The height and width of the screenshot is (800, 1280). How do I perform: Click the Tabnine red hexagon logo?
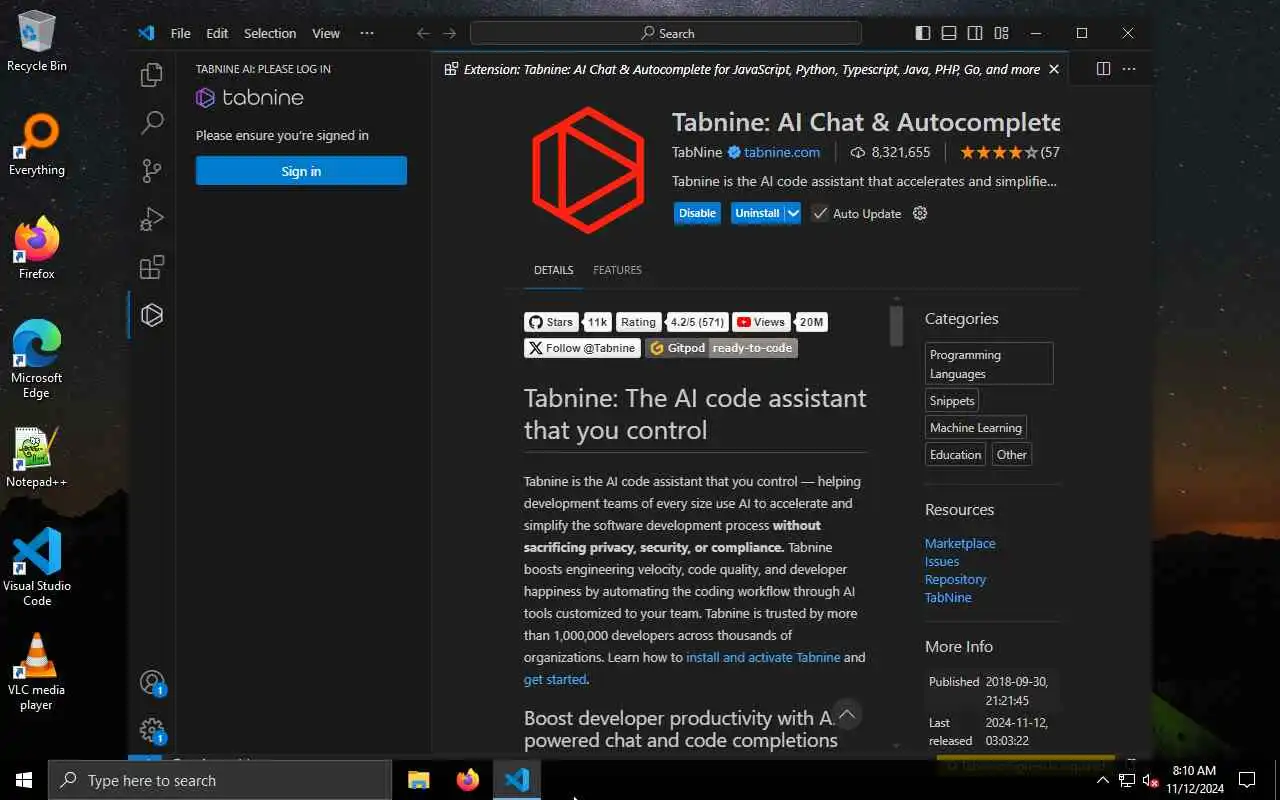point(588,170)
